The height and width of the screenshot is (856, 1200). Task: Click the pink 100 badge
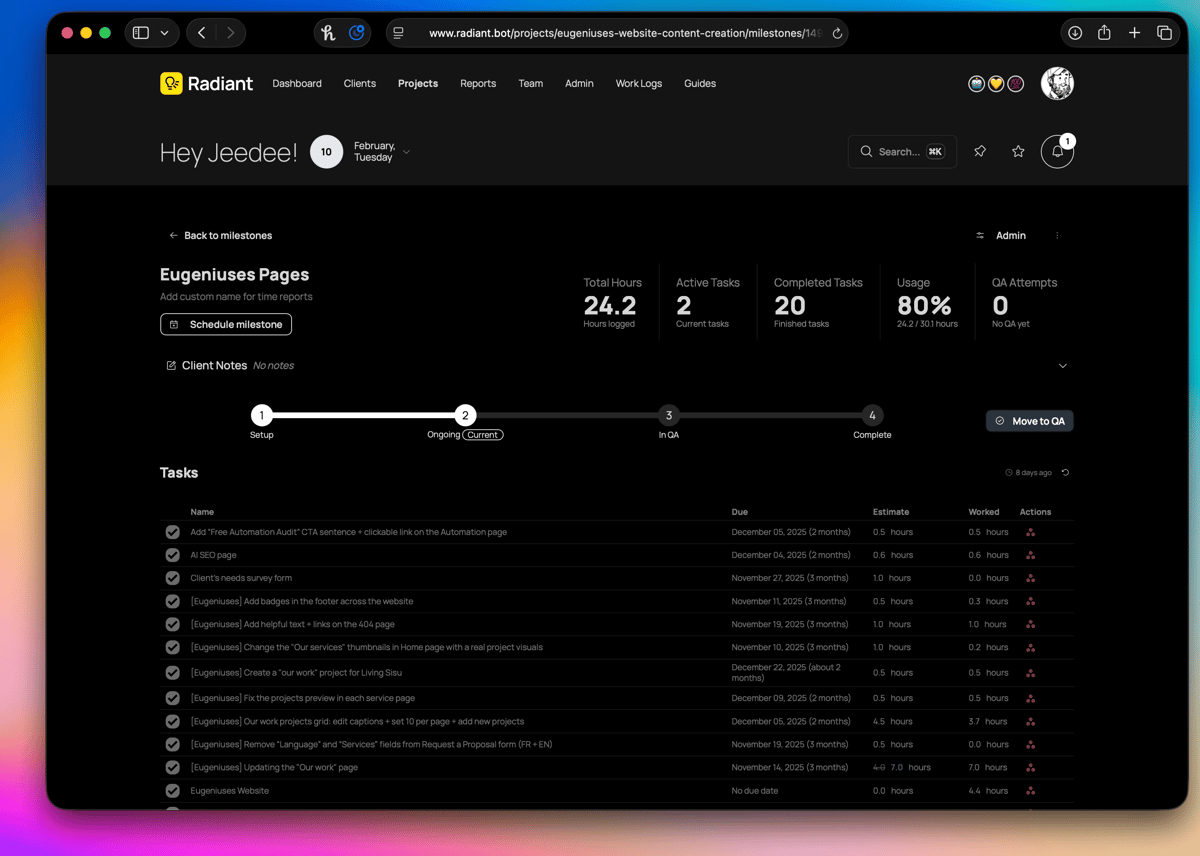[x=1015, y=84]
